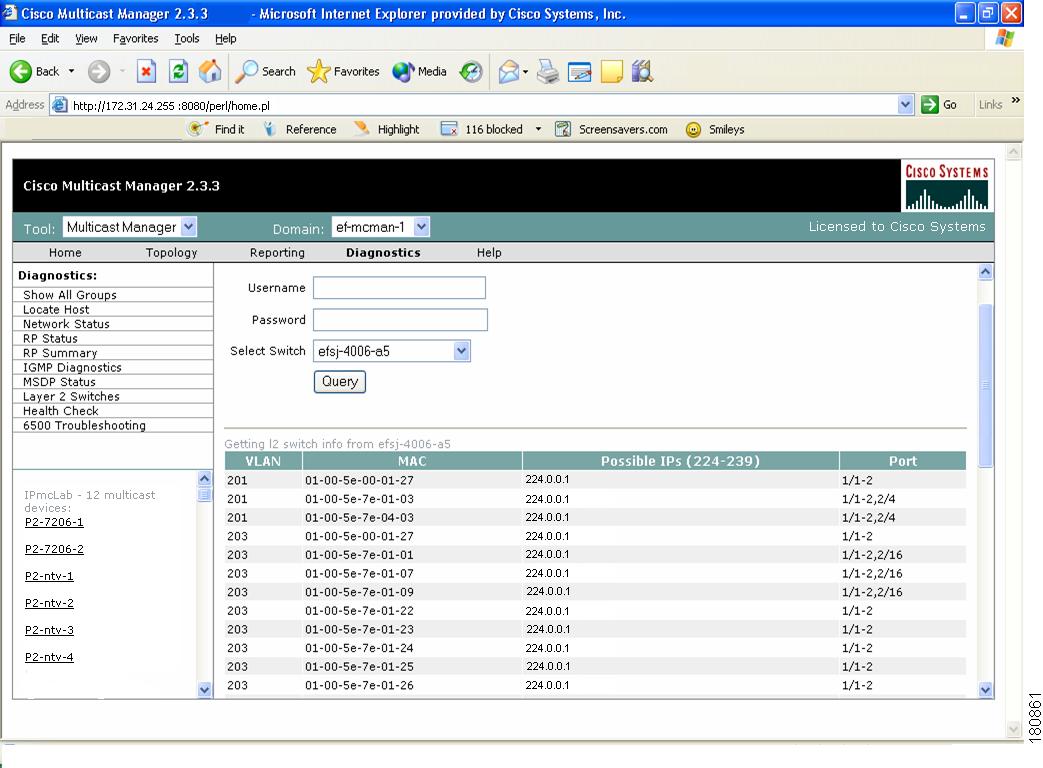Click the Forward navigation arrow
Viewport: 1043px width, 768px height.
pyautogui.click(x=99, y=71)
